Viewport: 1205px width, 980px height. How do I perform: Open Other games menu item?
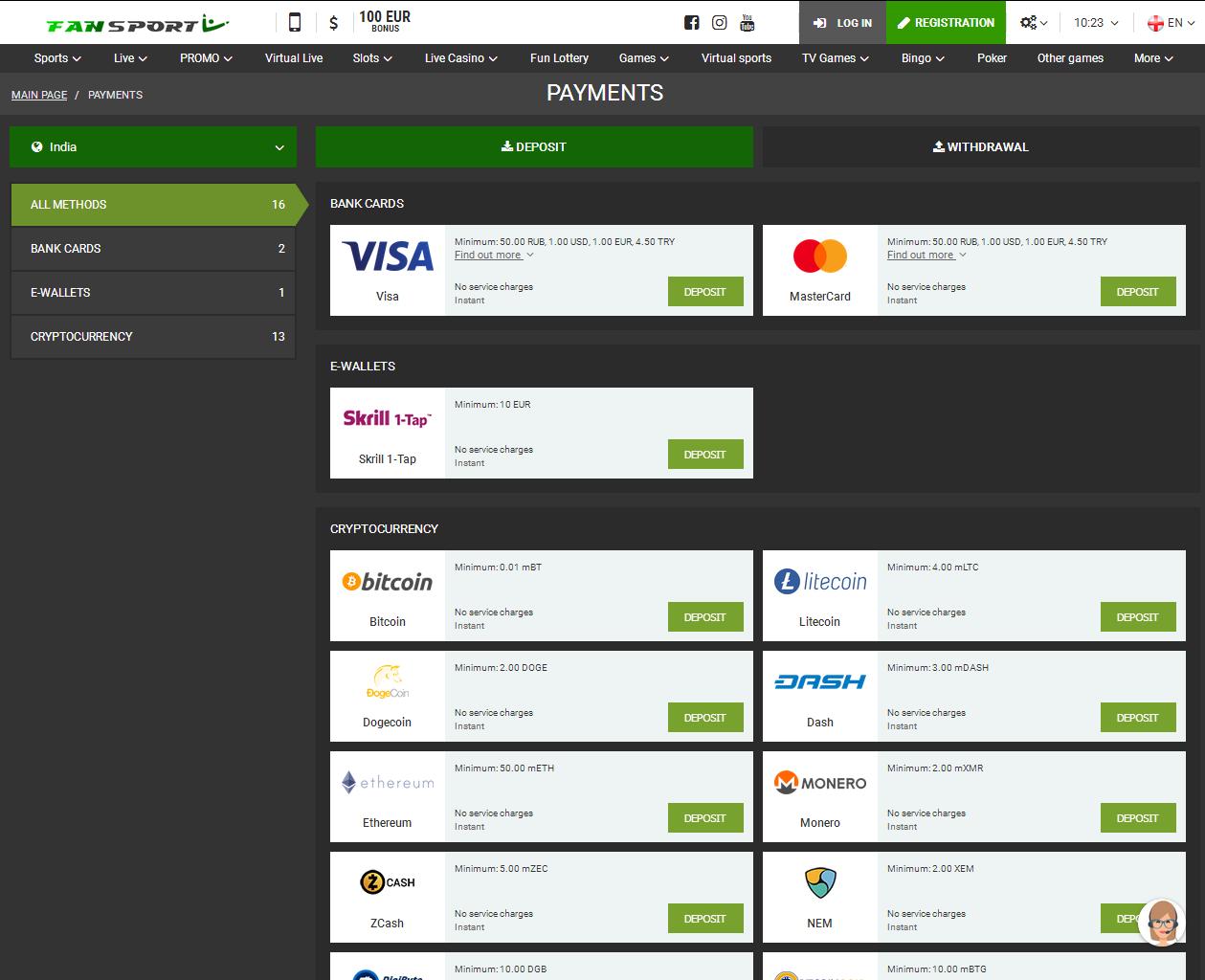pyautogui.click(x=1070, y=58)
